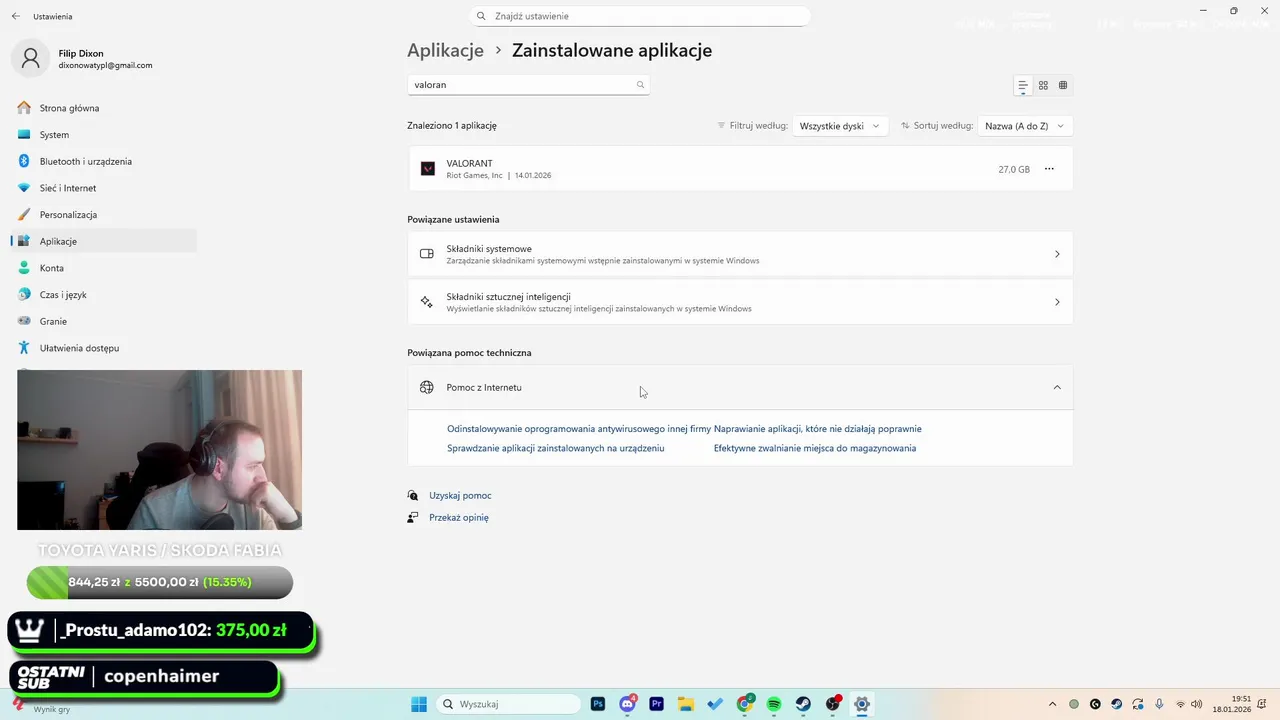1280x720 pixels.
Task: Open Chrome from the taskbar
Action: 745,704
